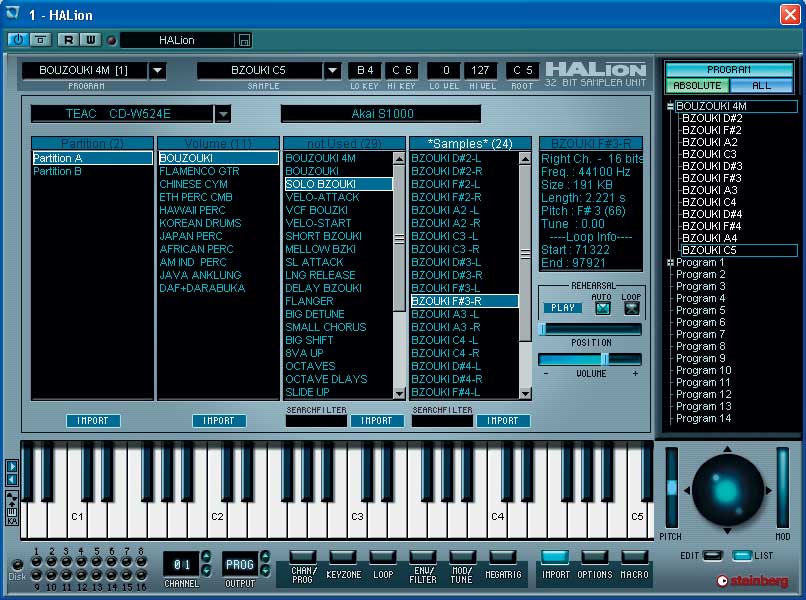Image resolution: width=806 pixels, height=600 pixels.
Task: Click the scroll up arrow in the Samples column
Action: [x=525, y=158]
